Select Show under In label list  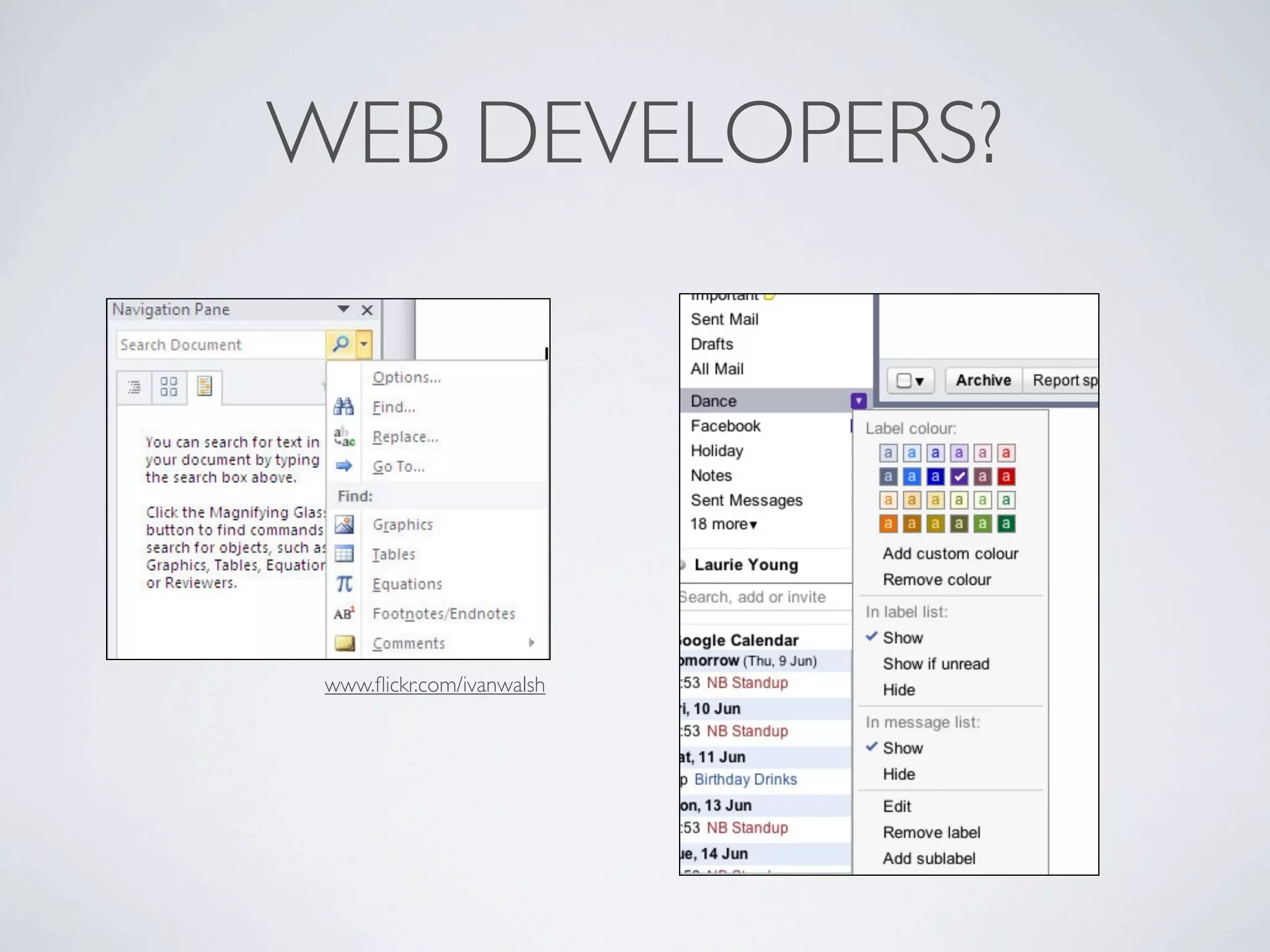[903, 638]
